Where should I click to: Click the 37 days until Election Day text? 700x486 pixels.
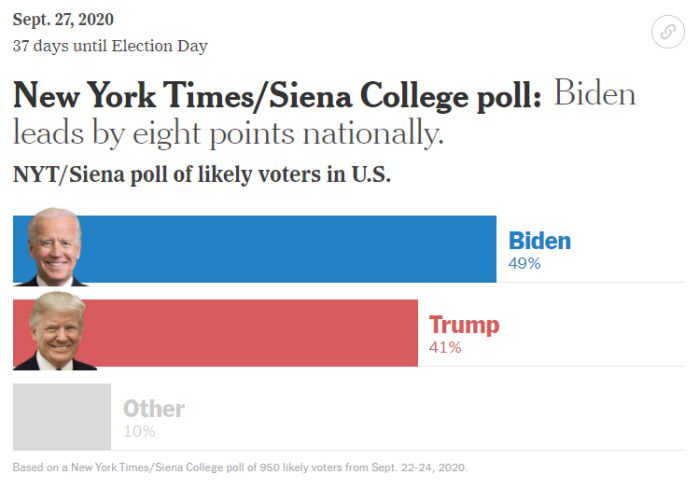[x=110, y=46]
